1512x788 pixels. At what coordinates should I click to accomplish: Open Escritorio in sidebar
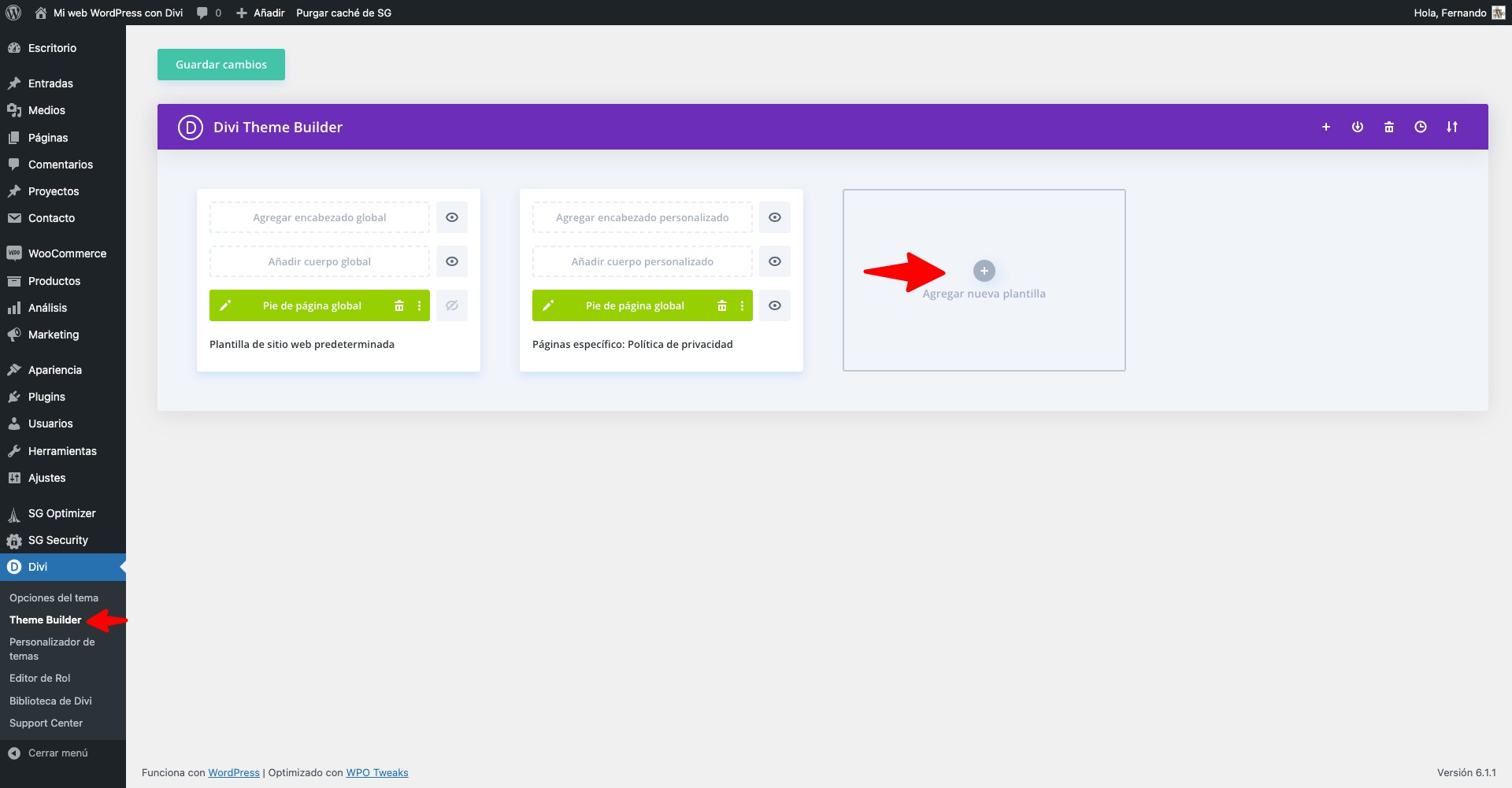click(63, 48)
